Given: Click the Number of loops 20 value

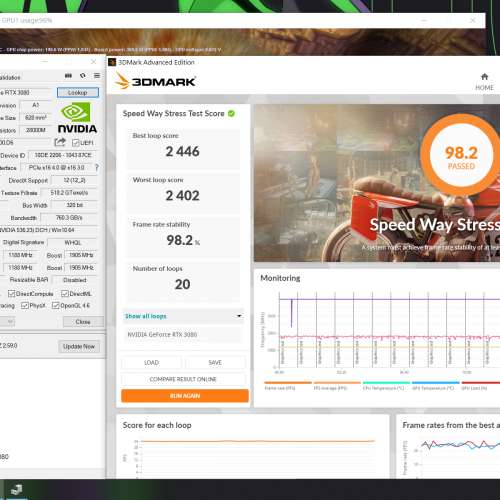Looking at the screenshot, I should pyautogui.click(x=183, y=284).
